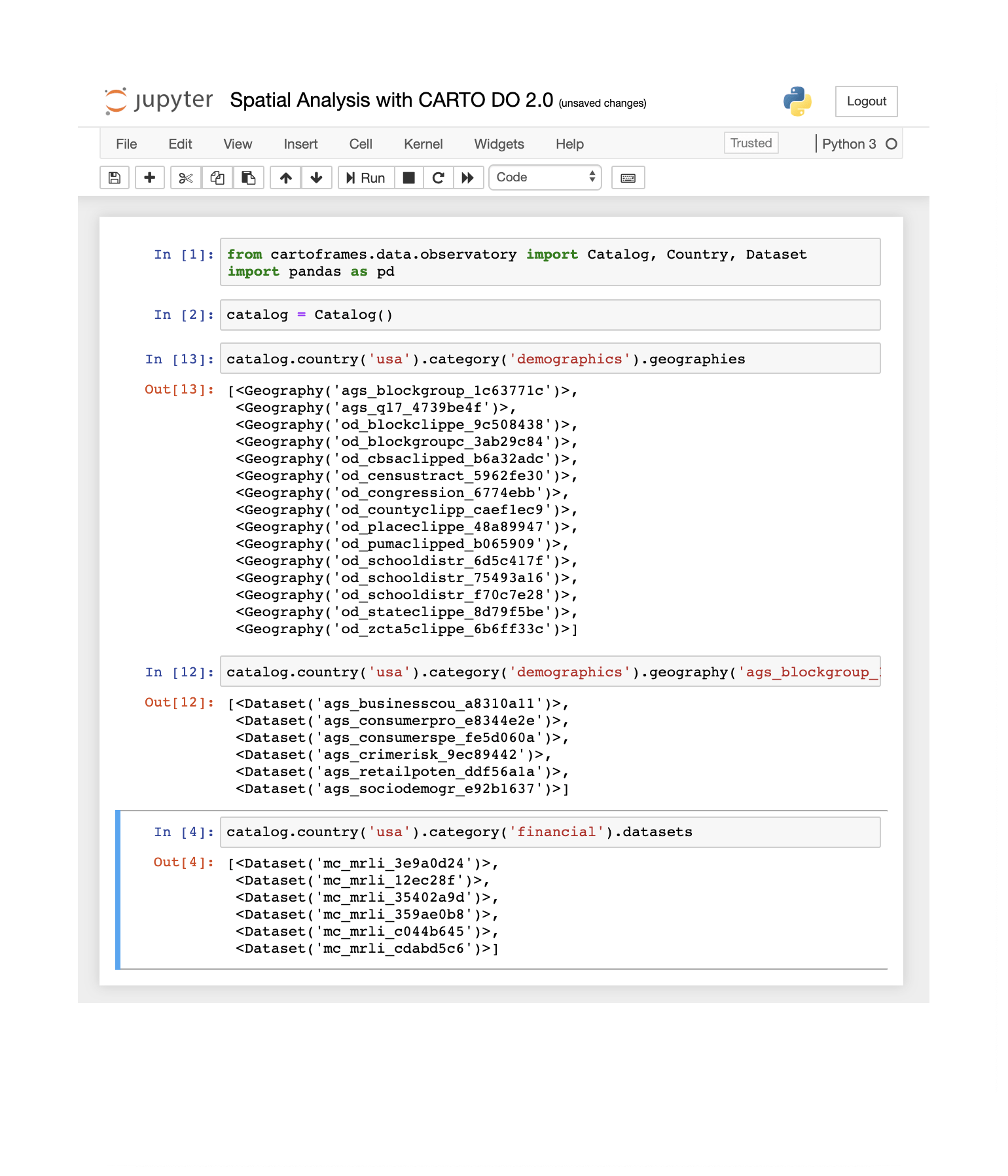Image resolution: width=1008 pixels, height=1176 pixels.
Task: Copy selected cells icon
Action: point(217,177)
